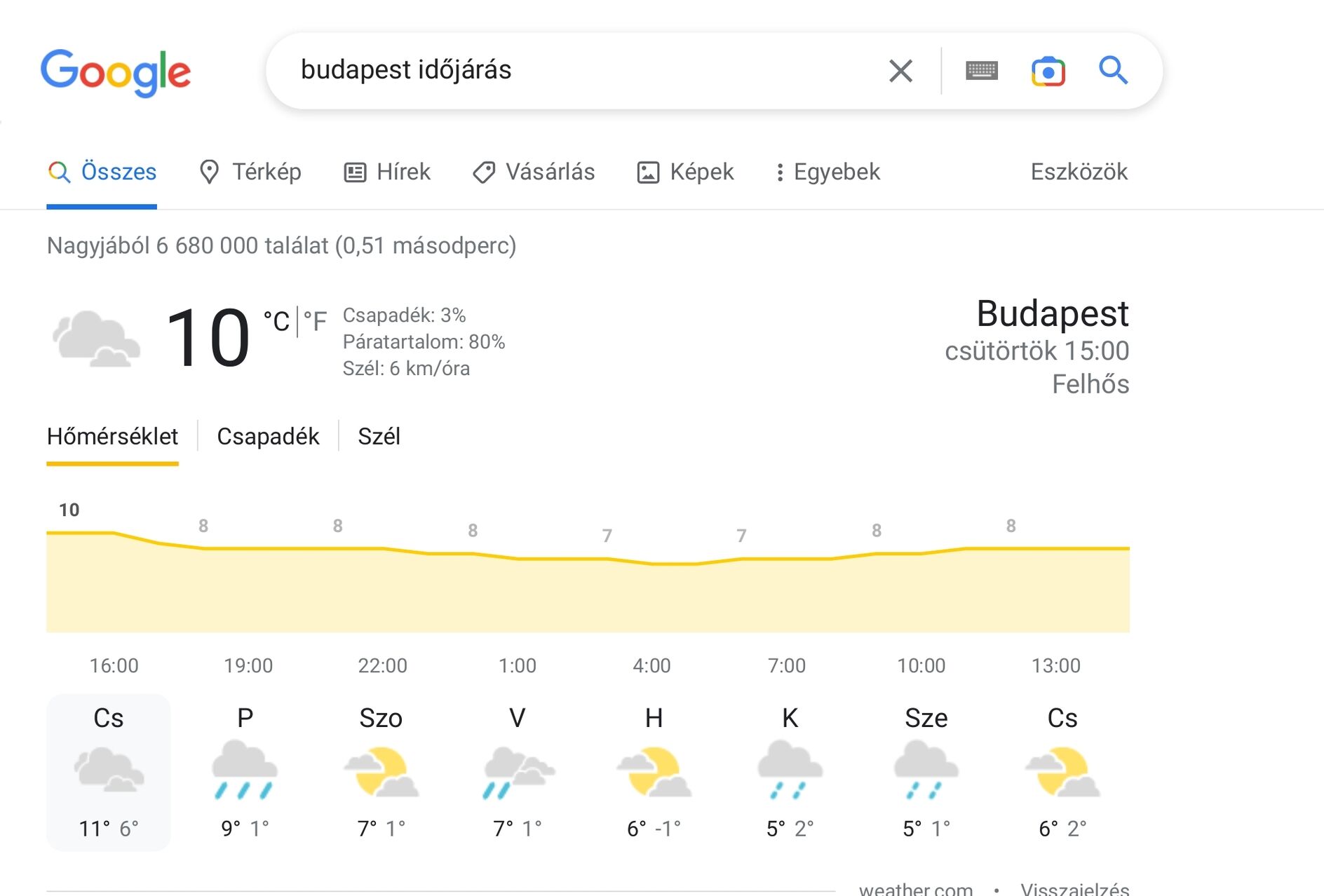Show the Szél wind chart

point(379,436)
